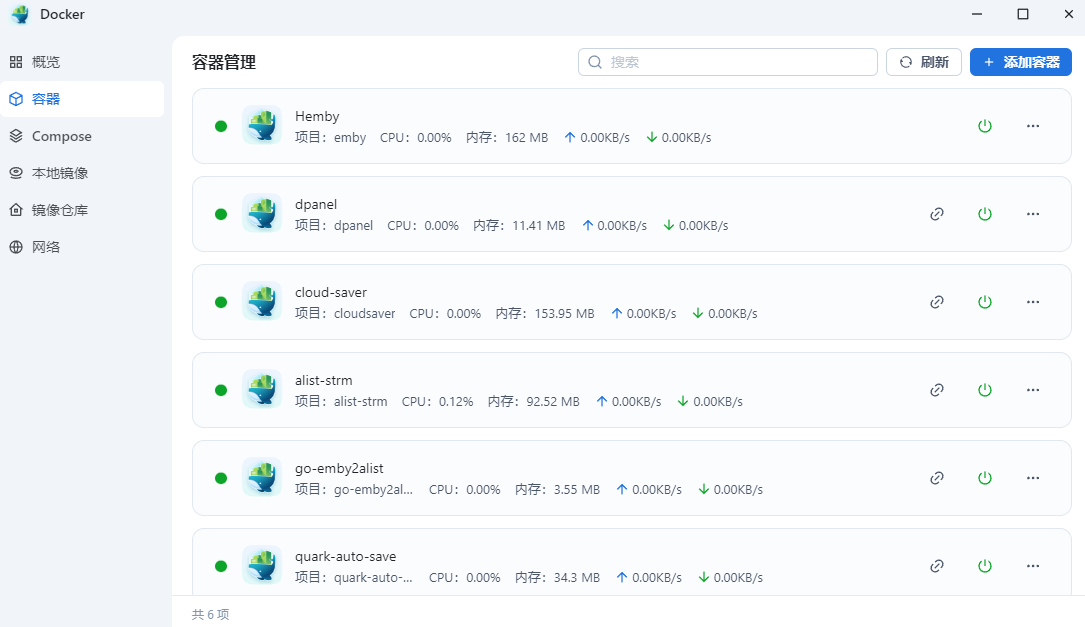The image size is (1085, 627).
Task: Open the link icon for alist-strm
Action: [937, 390]
